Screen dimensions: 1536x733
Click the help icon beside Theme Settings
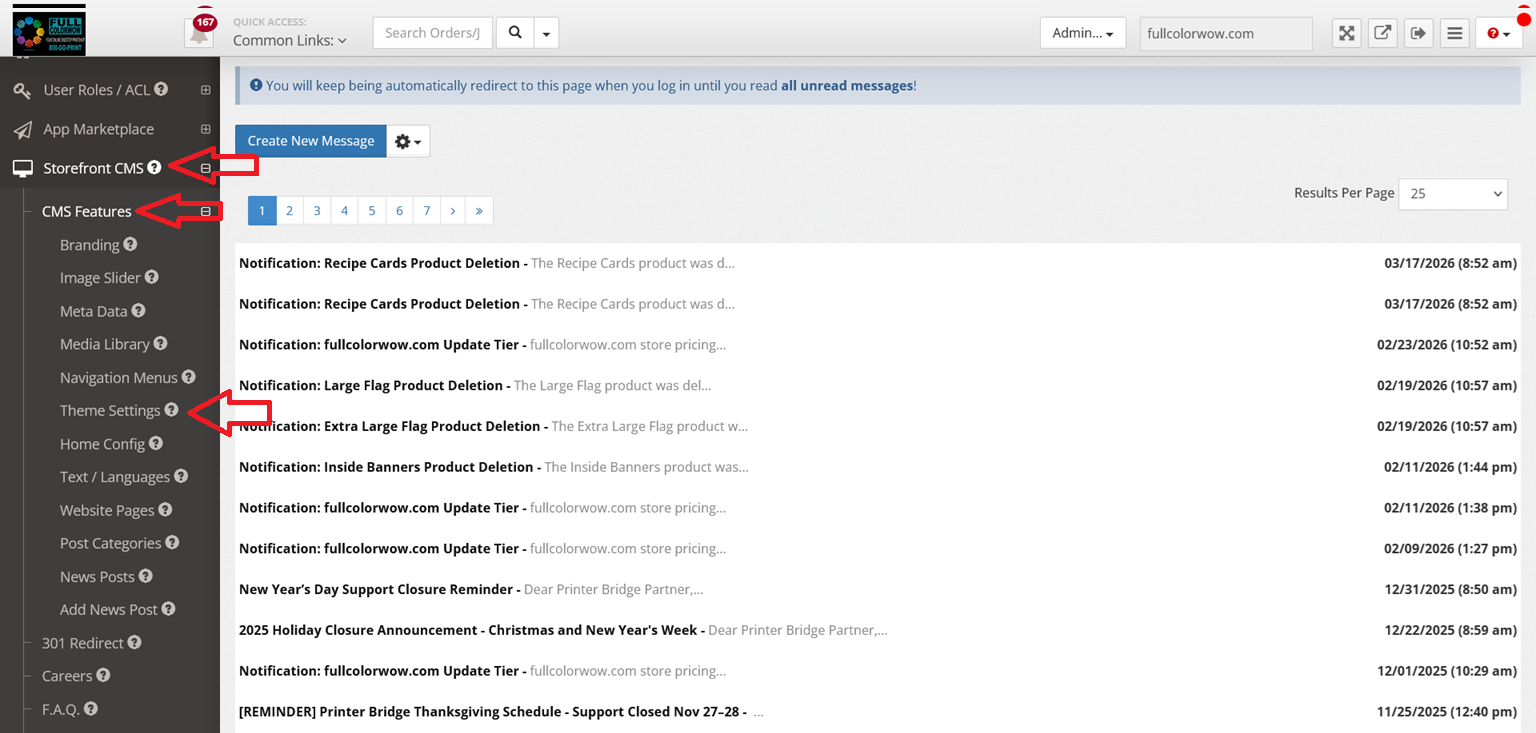[x=172, y=410]
